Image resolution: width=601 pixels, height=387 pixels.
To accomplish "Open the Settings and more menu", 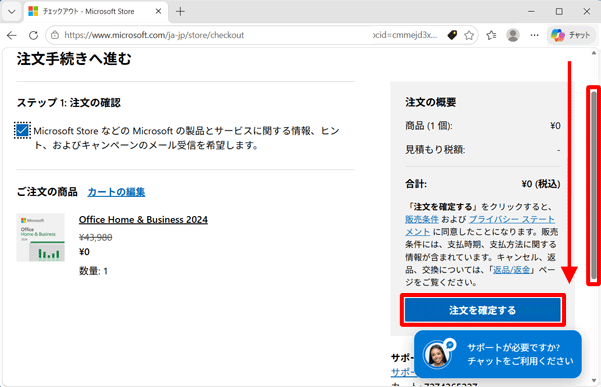I will [534, 35].
